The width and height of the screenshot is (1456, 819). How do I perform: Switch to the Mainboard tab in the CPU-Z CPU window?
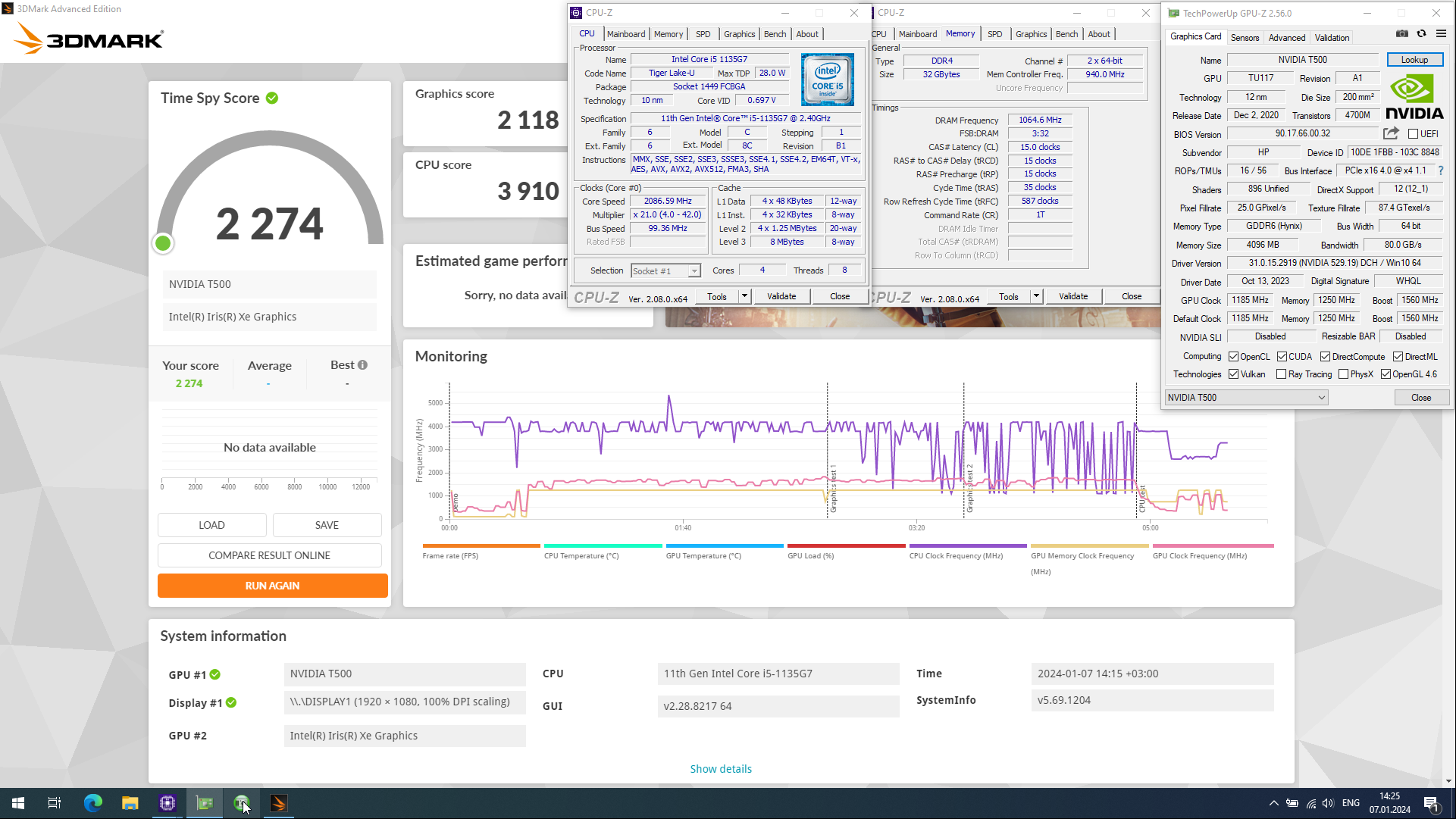point(626,34)
